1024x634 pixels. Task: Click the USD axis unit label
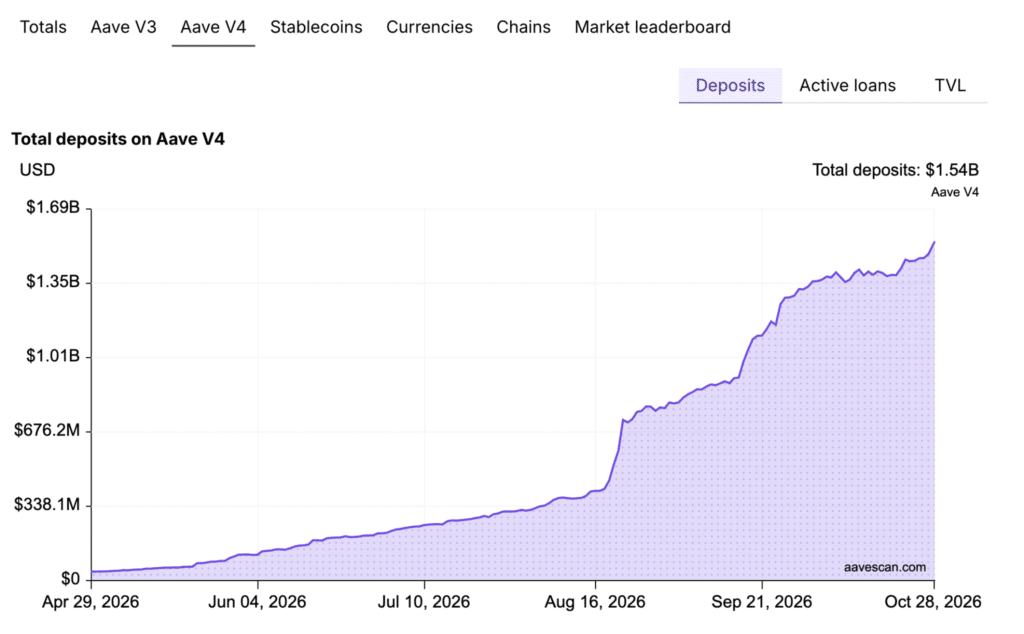(x=37, y=170)
